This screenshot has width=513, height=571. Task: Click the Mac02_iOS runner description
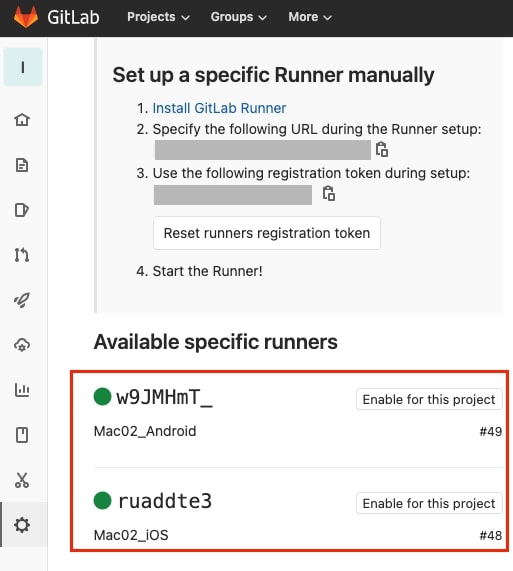pyautogui.click(x=131, y=535)
